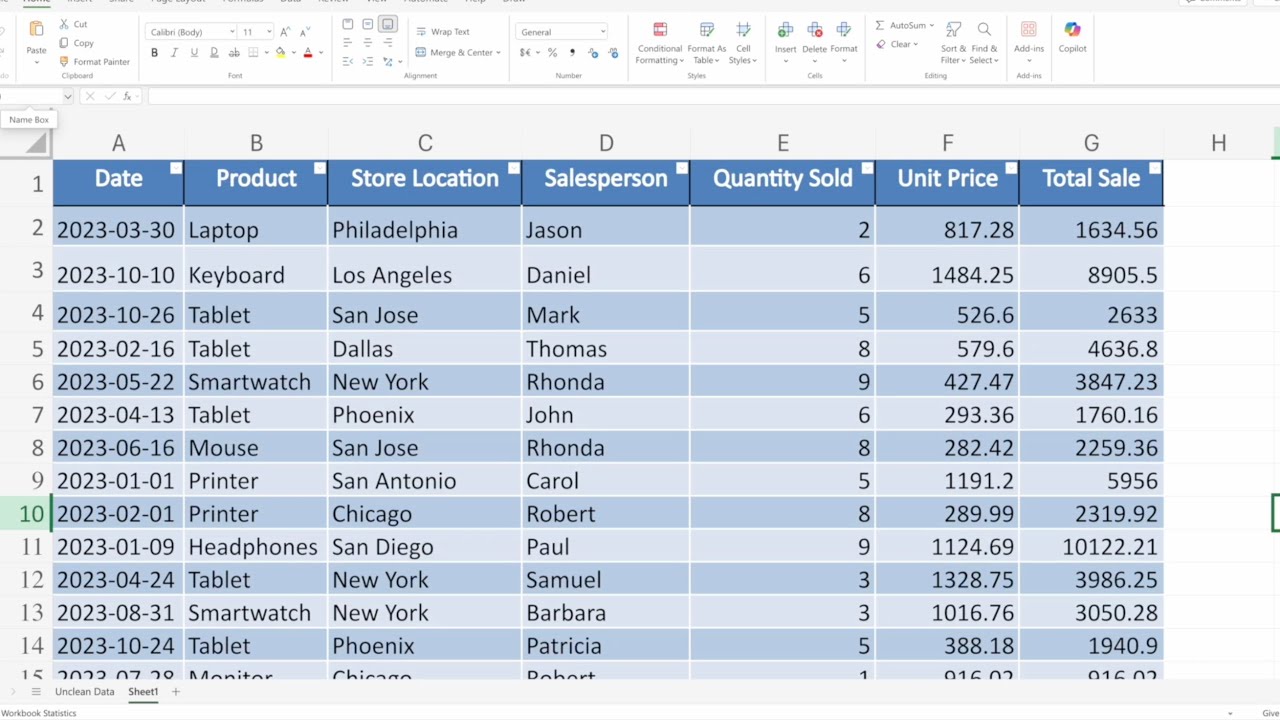The width and height of the screenshot is (1280, 720).
Task: Apply comma style number format
Action: [572, 53]
